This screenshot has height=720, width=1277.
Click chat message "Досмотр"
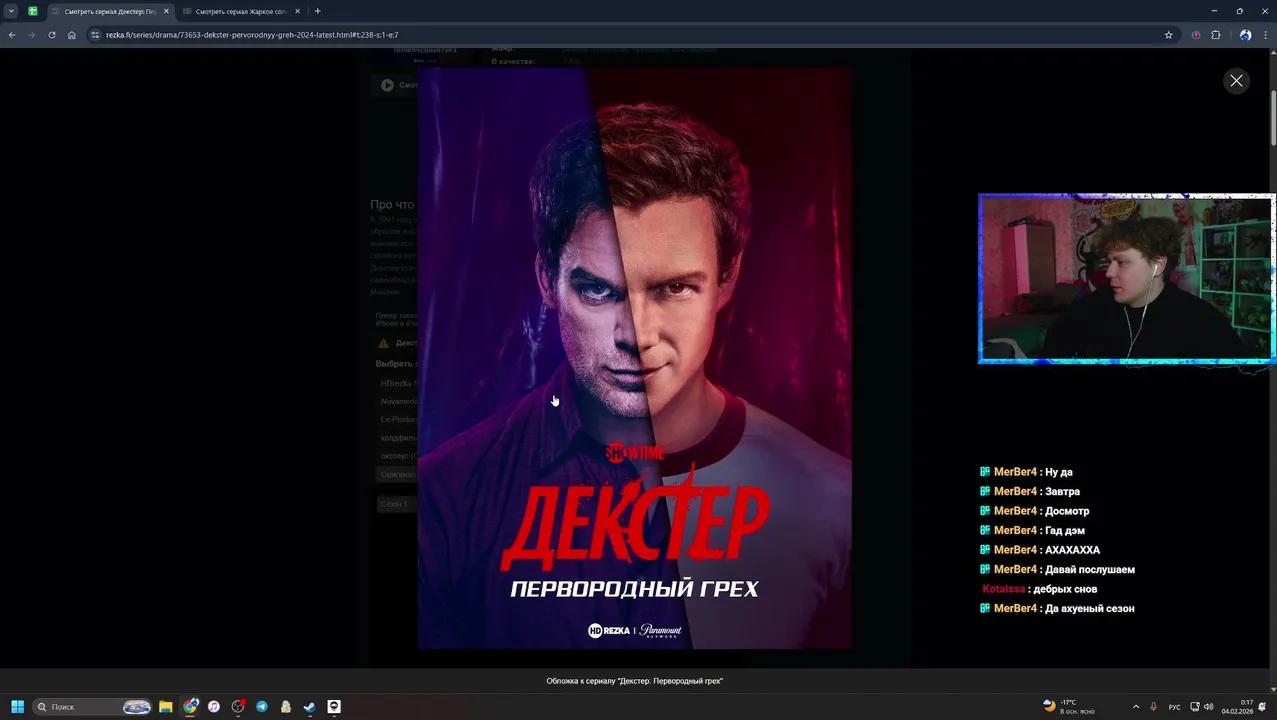click(1067, 511)
